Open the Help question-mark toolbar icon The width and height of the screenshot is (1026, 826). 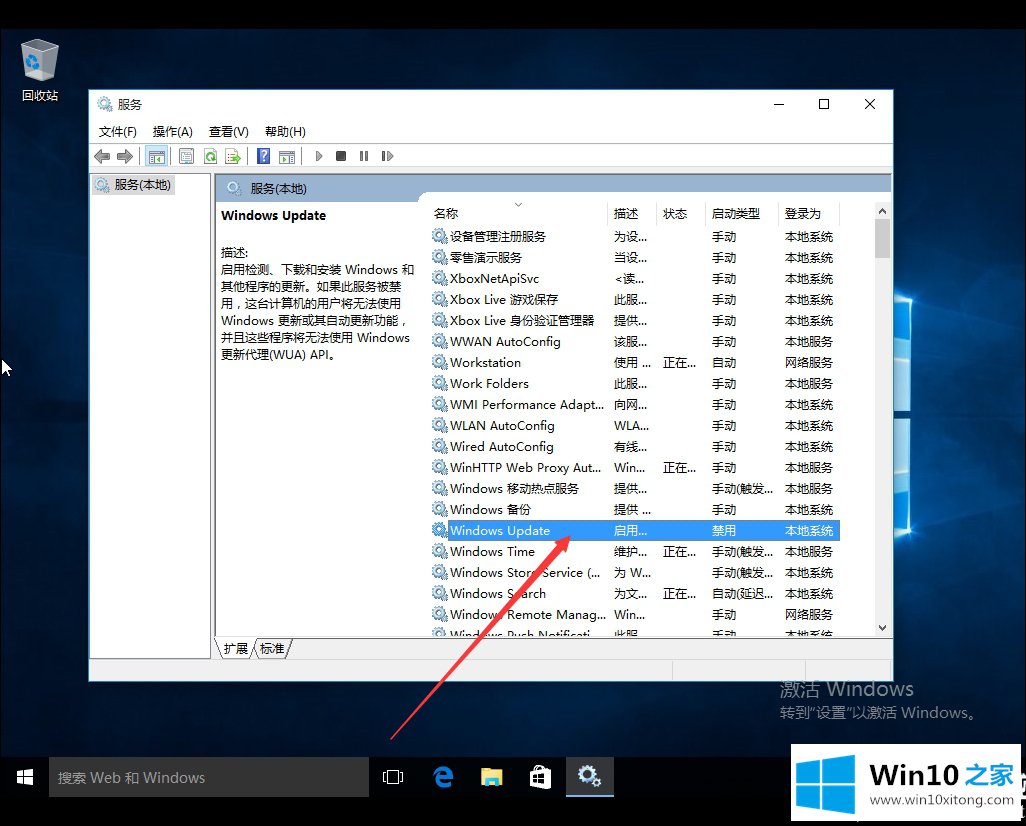pos(263,156)
